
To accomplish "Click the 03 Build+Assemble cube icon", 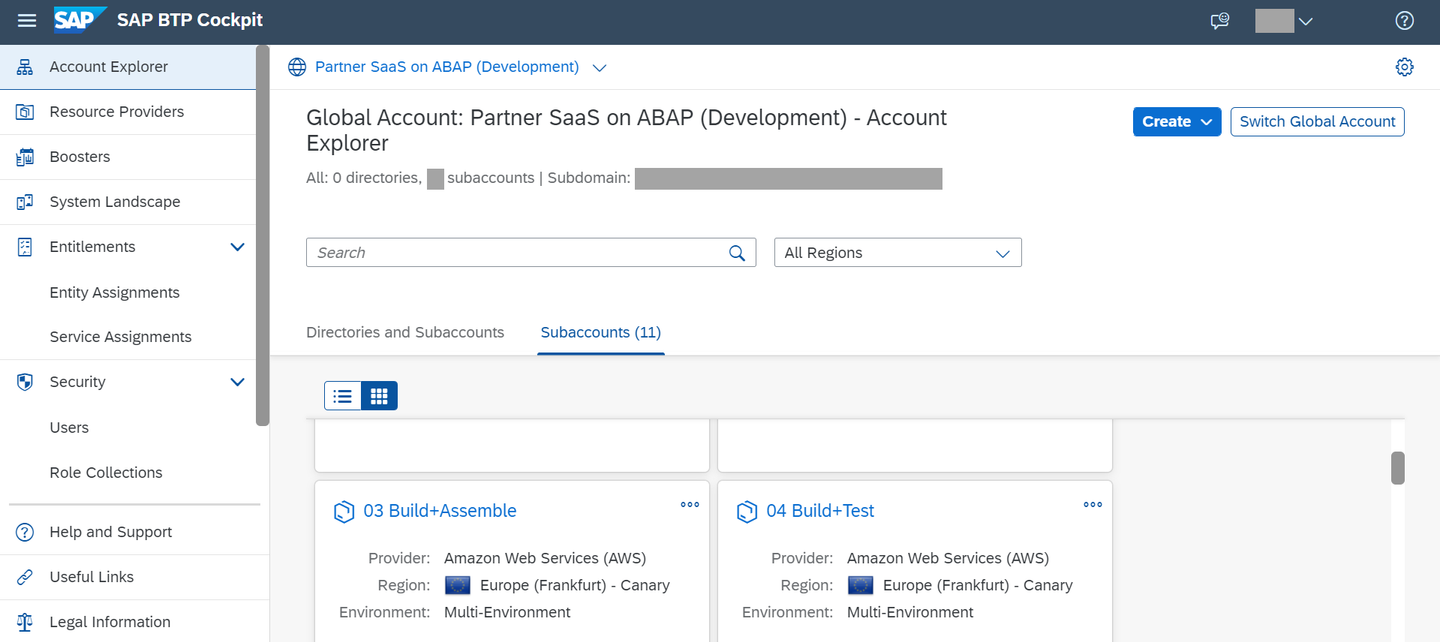I will [x=343, y=512].
